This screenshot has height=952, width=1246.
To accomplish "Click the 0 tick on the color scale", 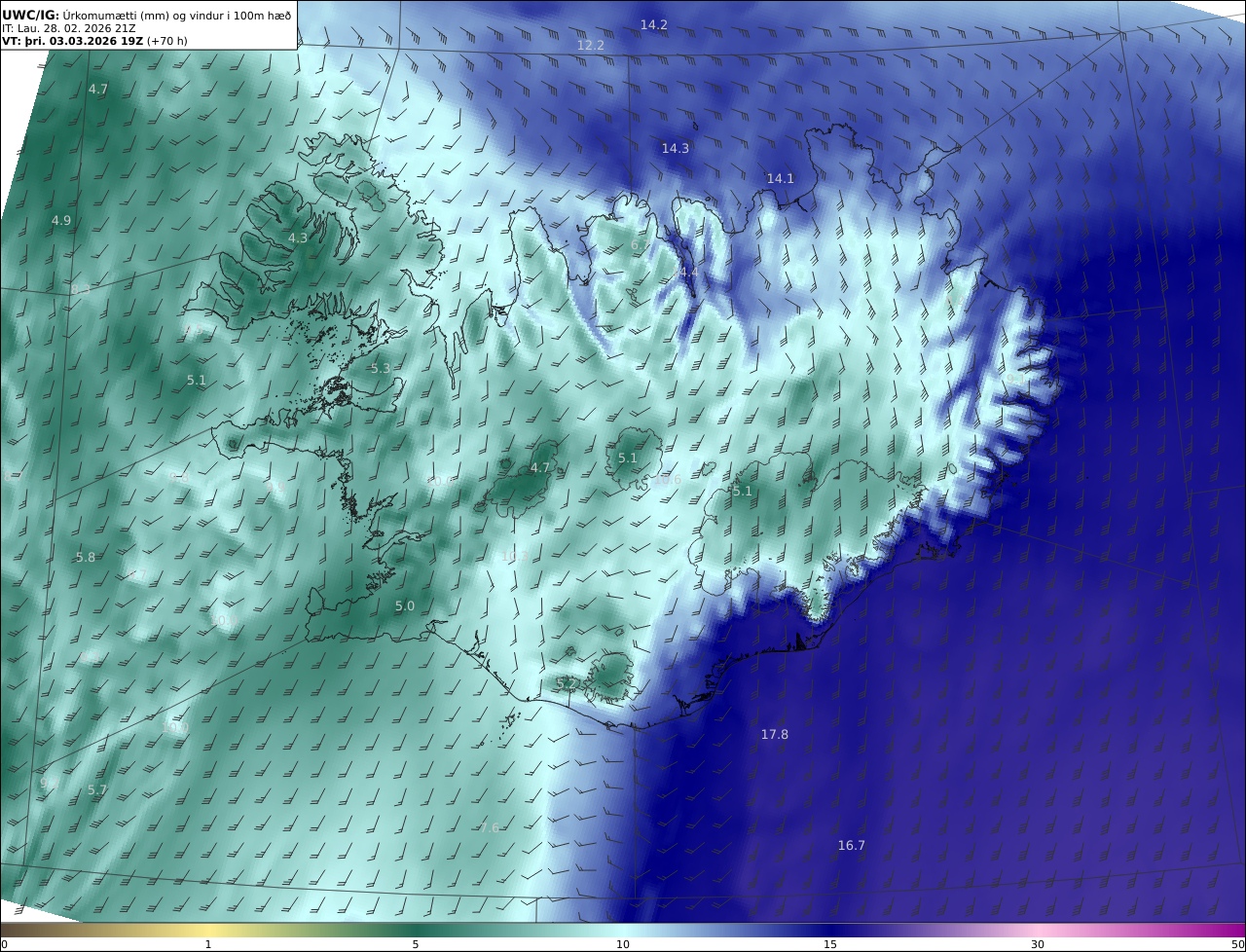I will tap(4, 944).
